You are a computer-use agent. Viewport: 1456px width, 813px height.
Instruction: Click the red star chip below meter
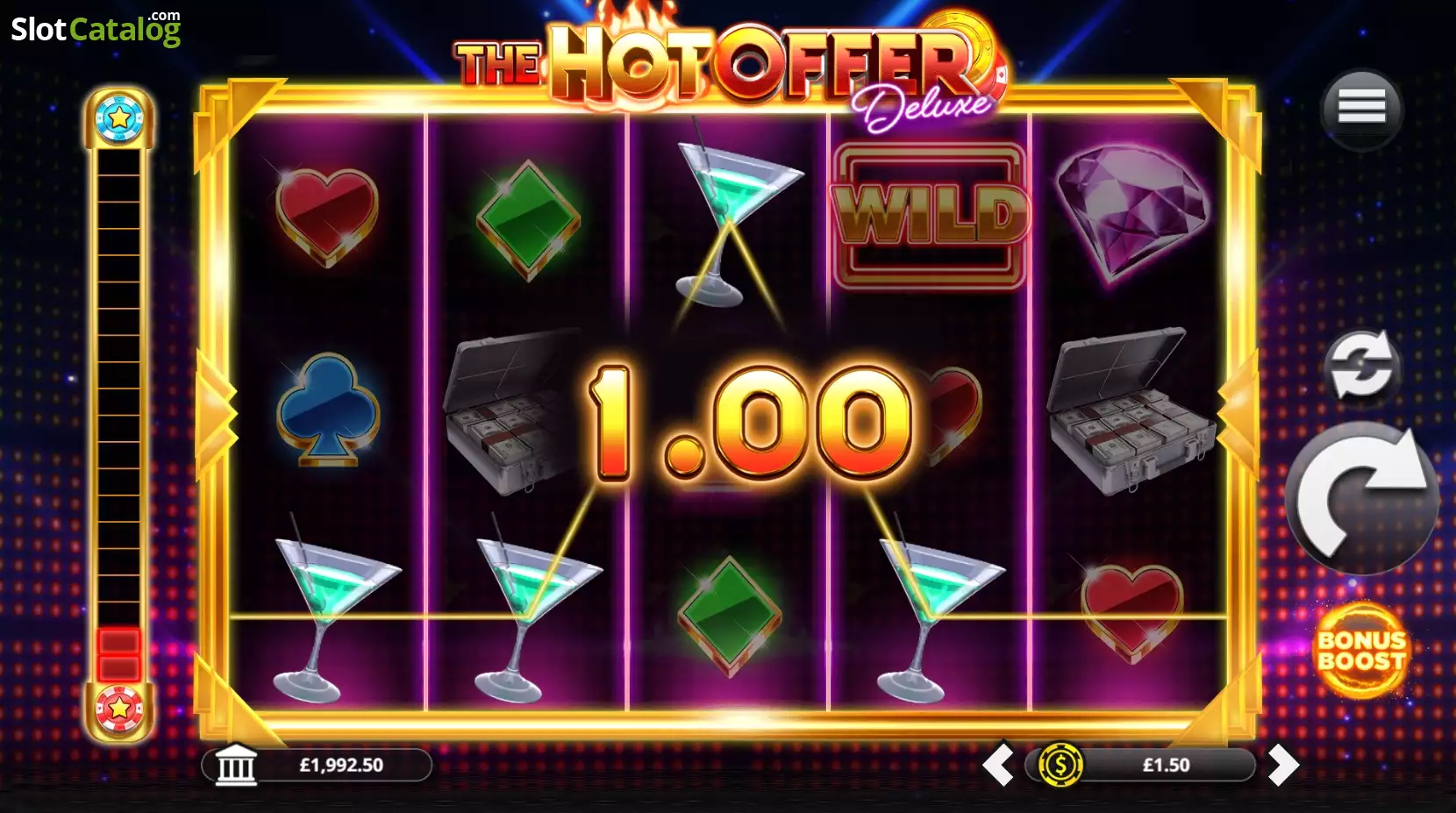click(119, 708)
